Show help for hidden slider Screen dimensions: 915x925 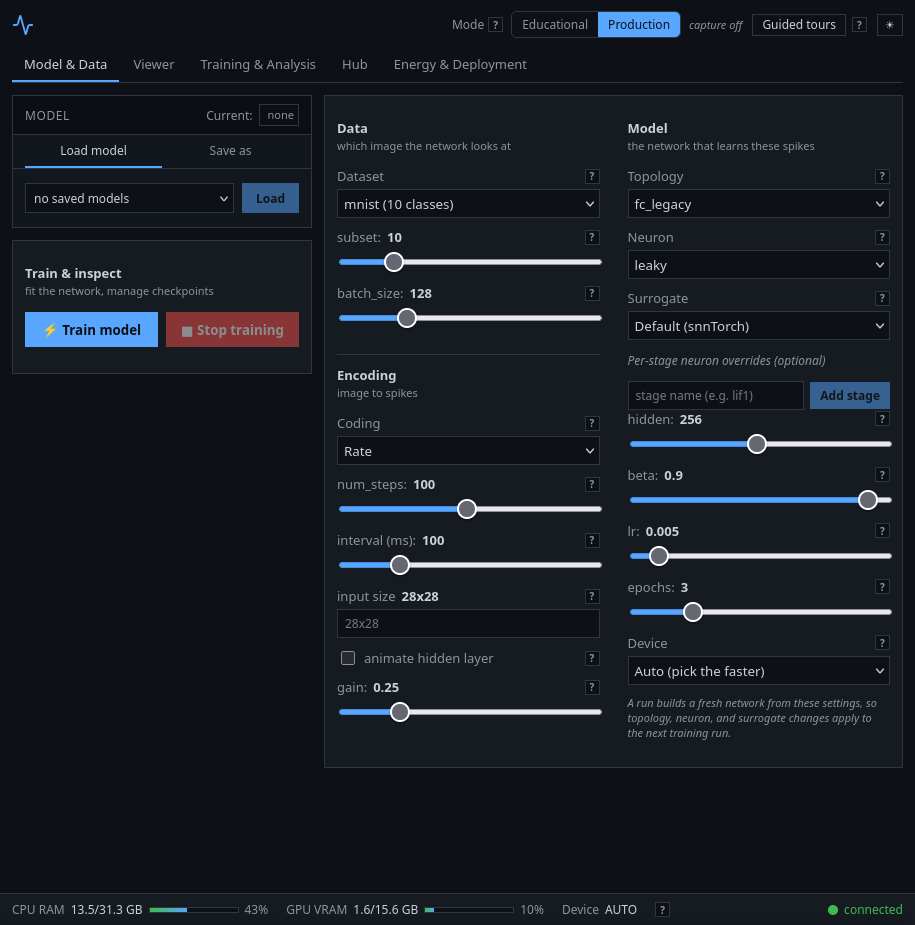882,419
